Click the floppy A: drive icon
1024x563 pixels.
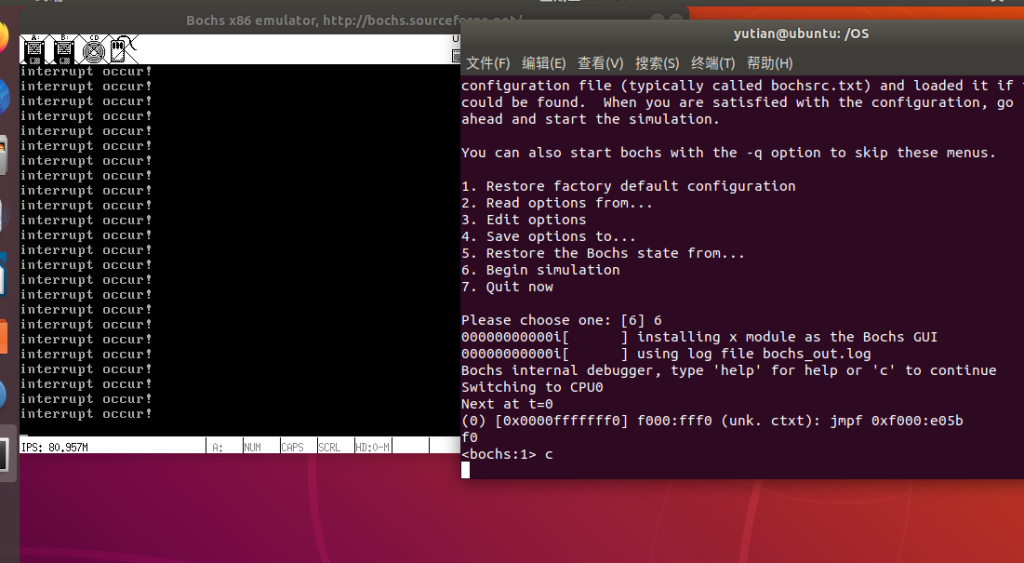point(34,48)
